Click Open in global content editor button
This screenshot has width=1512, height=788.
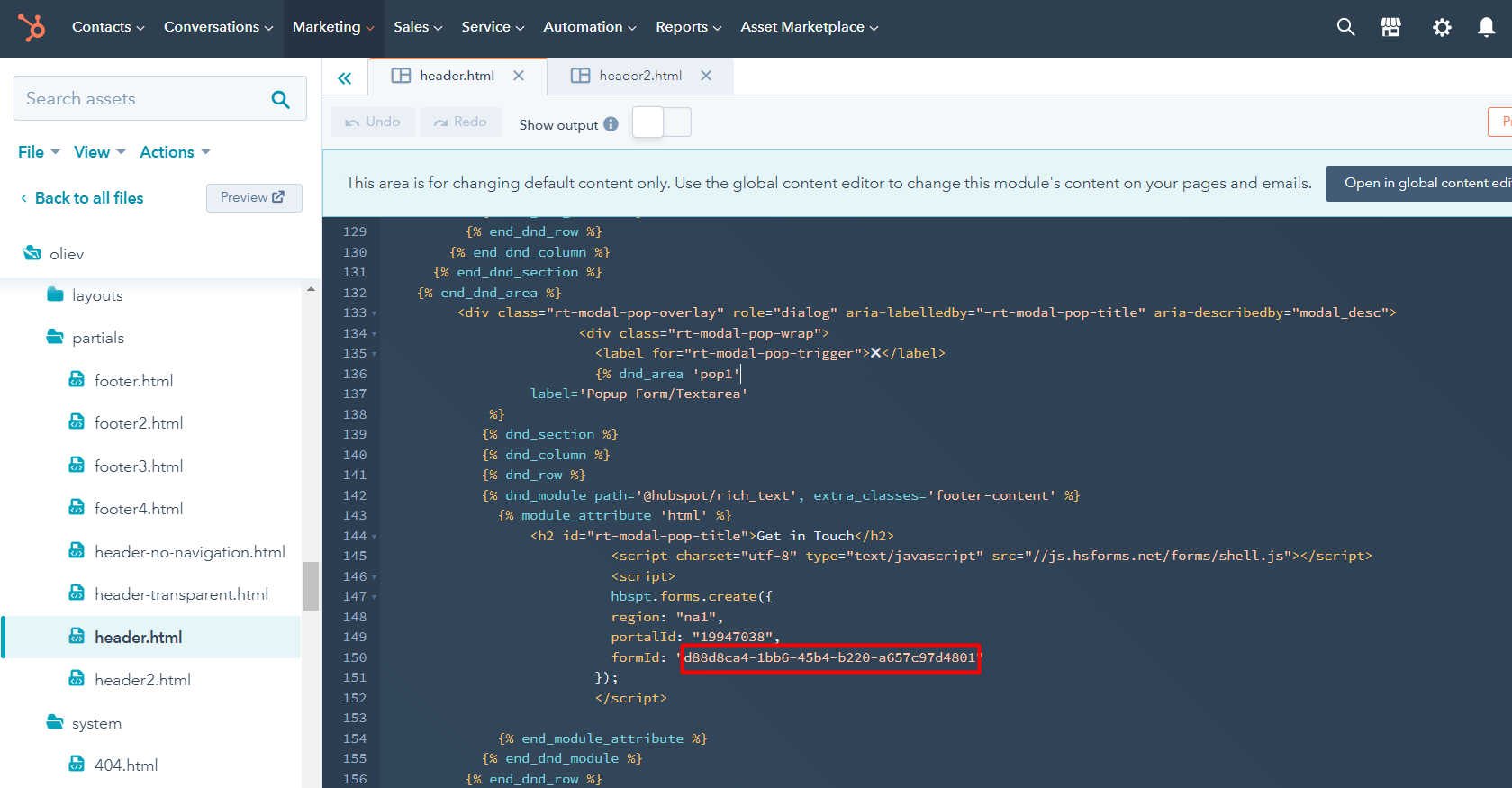[x=1419, y=183]
